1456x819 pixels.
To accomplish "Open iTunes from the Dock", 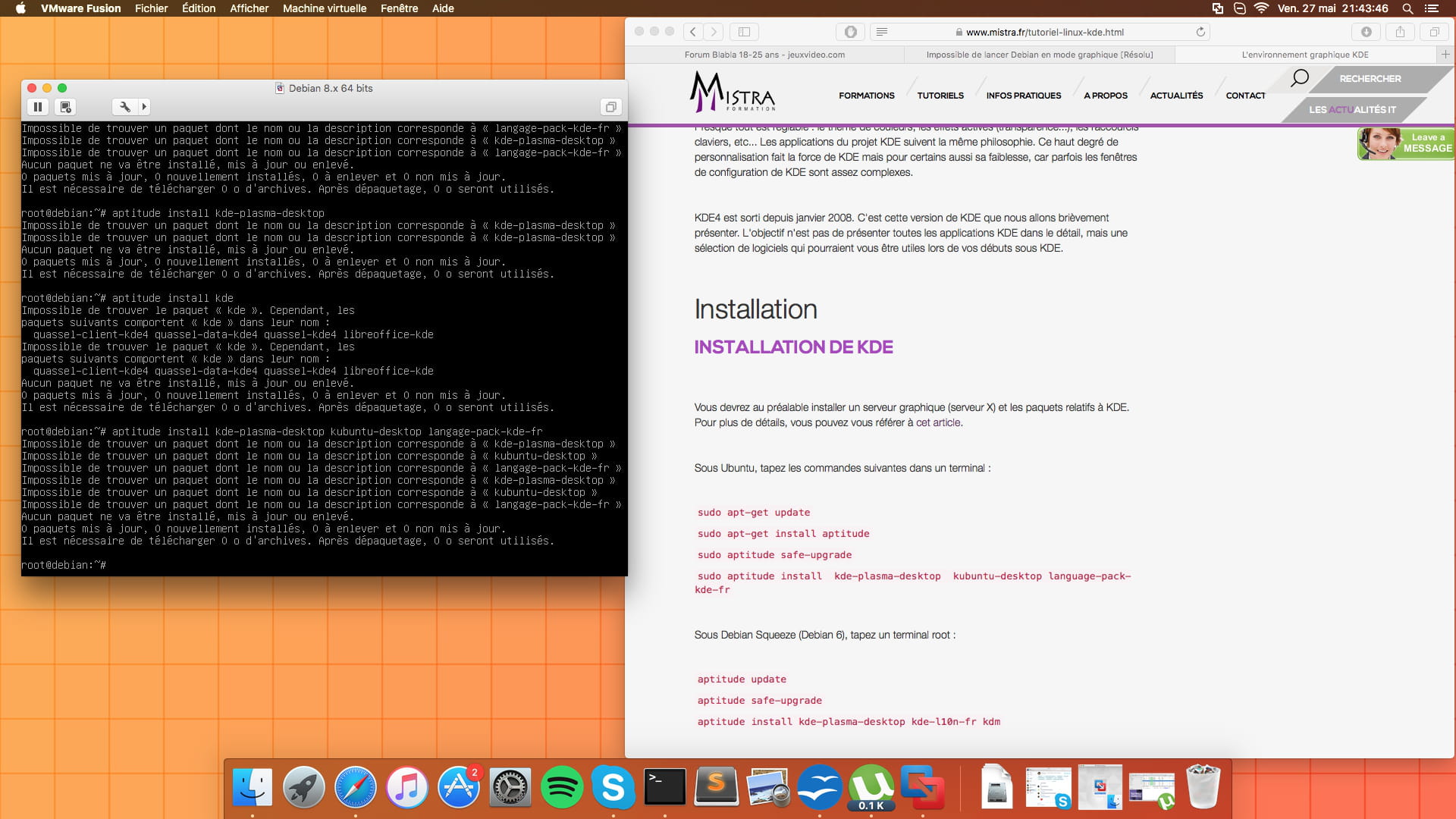I will coord(406,787).
